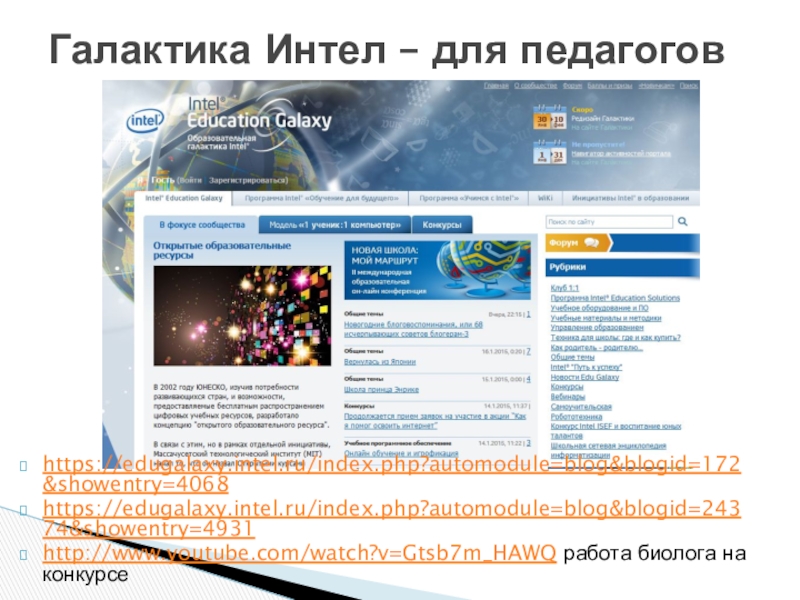The width and height of the screenshot is (800, 600).
Task: Click the Редизайн Галактики event text
Action: 602,118
